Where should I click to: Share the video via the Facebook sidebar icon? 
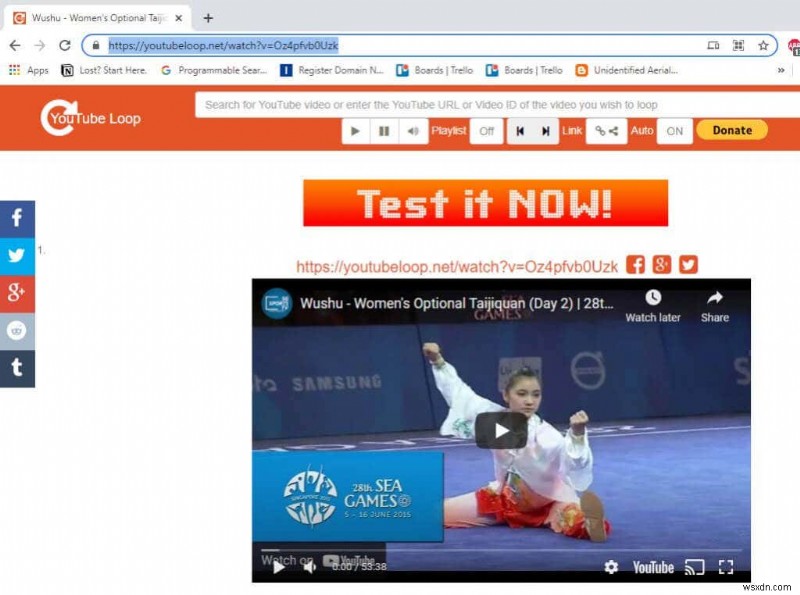click(x=17, y=218)
